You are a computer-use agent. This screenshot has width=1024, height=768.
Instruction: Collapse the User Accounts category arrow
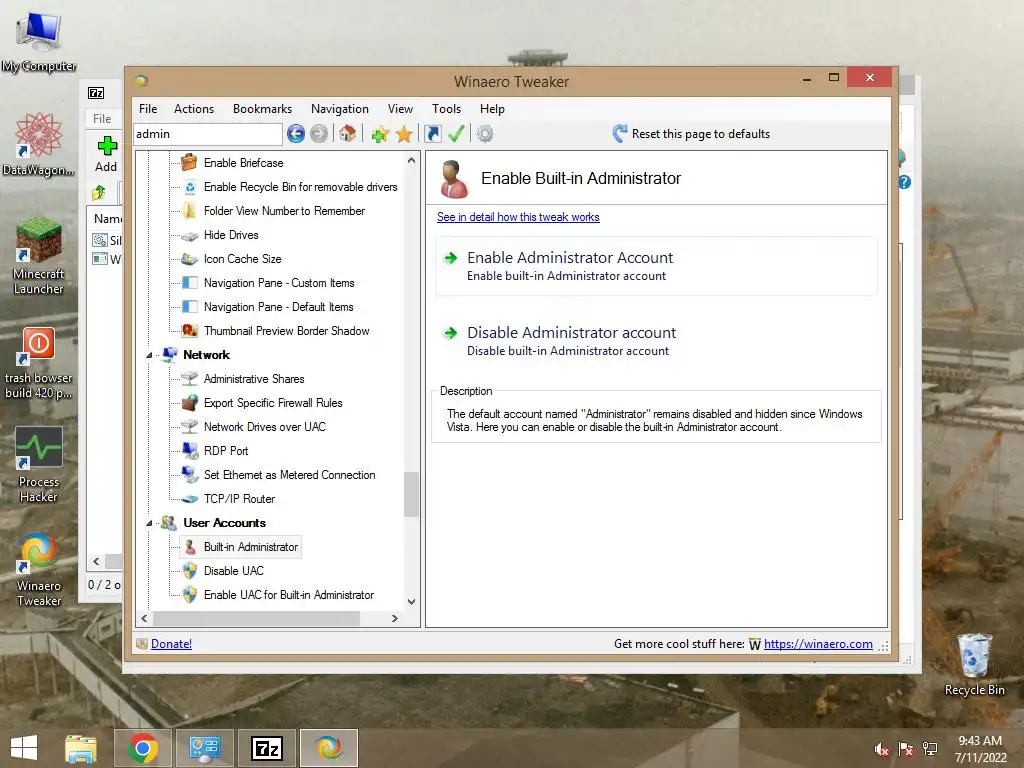(x=150, y=523)
